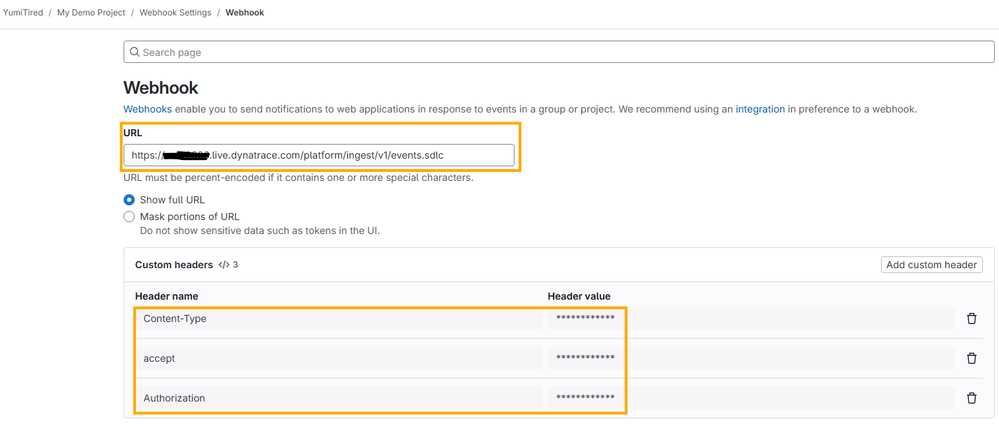
Task: Go to My Demo Project breadcrumb
Action: [x=91, y=13]
